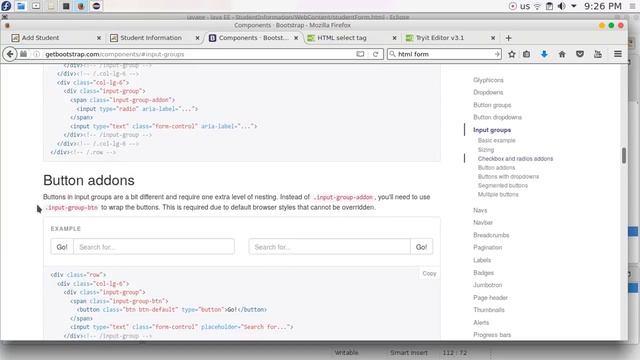Reload the page with the refresh icon
This screenshot has height=360, width=640.
point(376,54)
